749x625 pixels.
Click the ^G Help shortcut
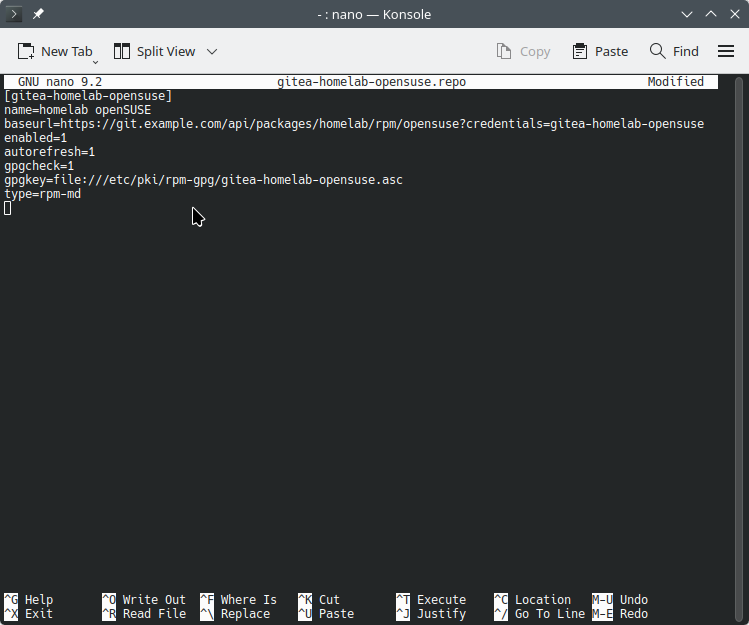(29, 600)
